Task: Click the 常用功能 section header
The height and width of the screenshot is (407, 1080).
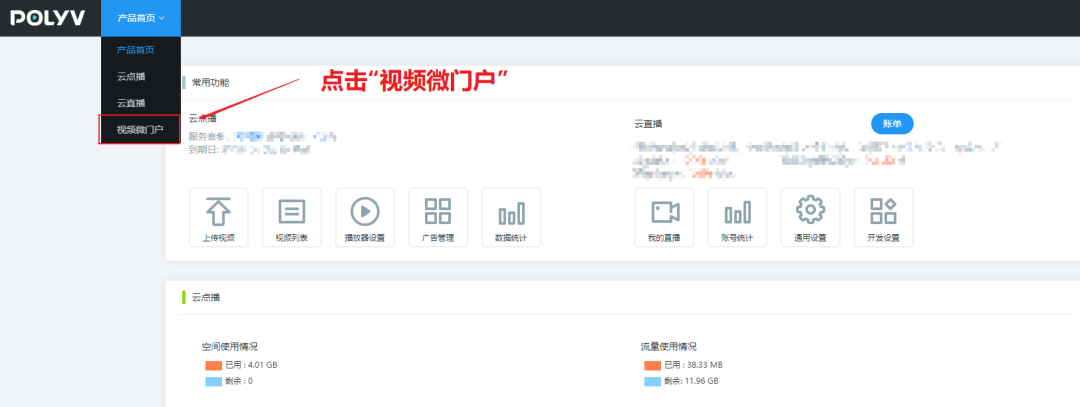Action: [x=210, y=82]
